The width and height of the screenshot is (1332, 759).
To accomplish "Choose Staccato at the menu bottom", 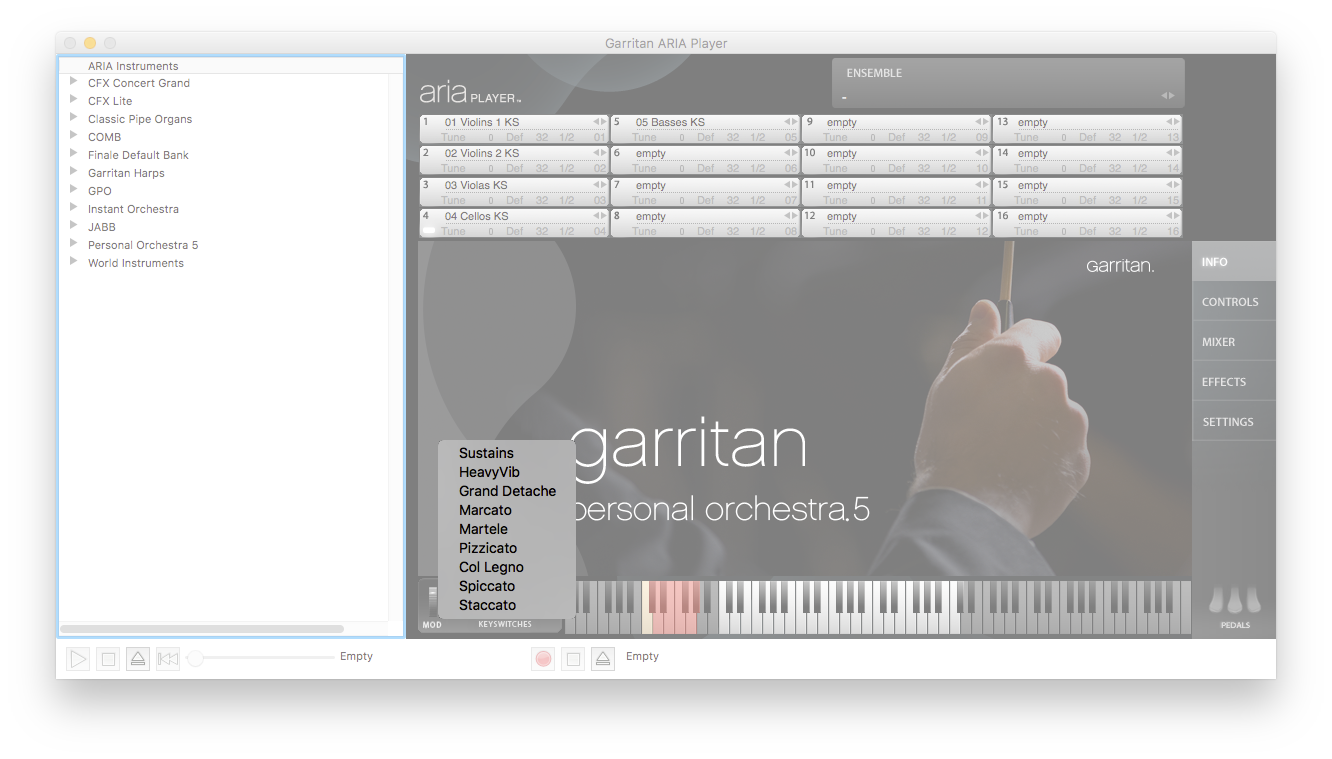I will click(x=507, y=605).
